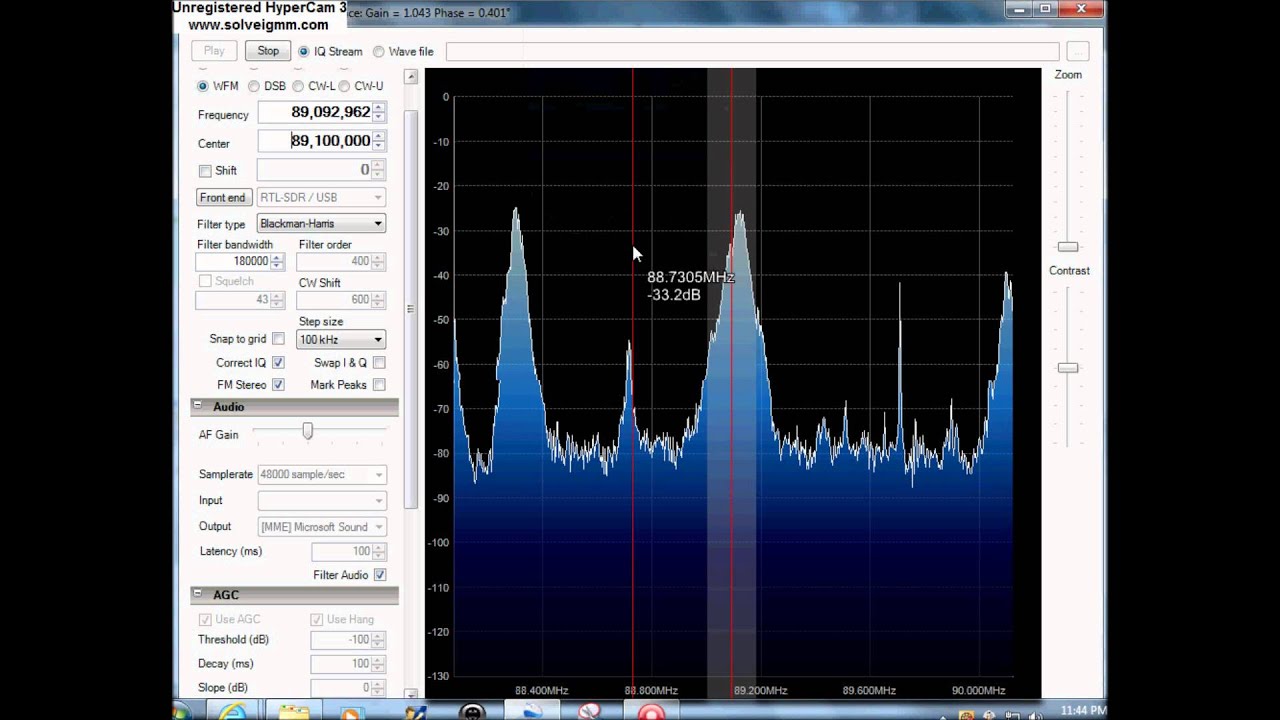1280x720 pixels.
Task: Click the Latency (ms) field
Action: click(x=342, y=551)
